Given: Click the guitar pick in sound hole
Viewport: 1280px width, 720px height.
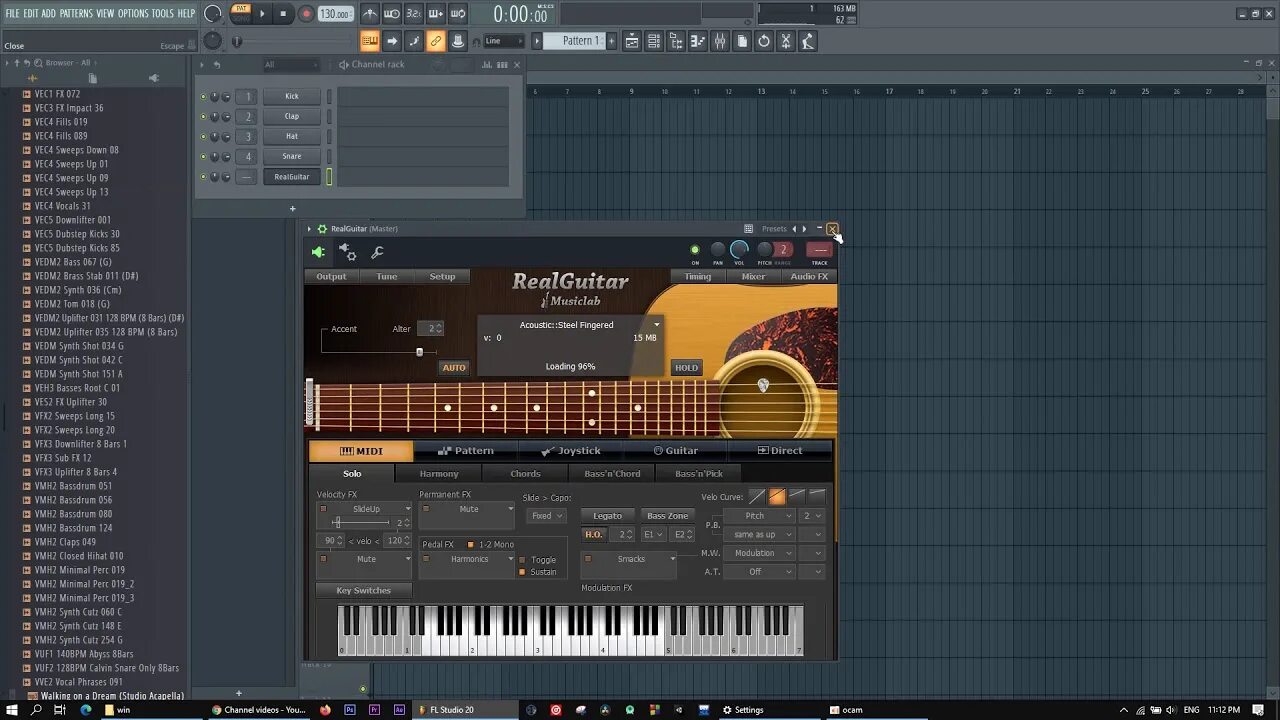Looking at the screenshot, I should (763, 385).
